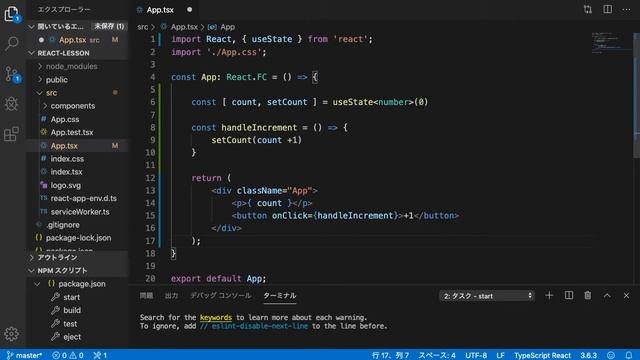Open the editor More Actions menu
The image size is (640, 360).
pos(627,9)
